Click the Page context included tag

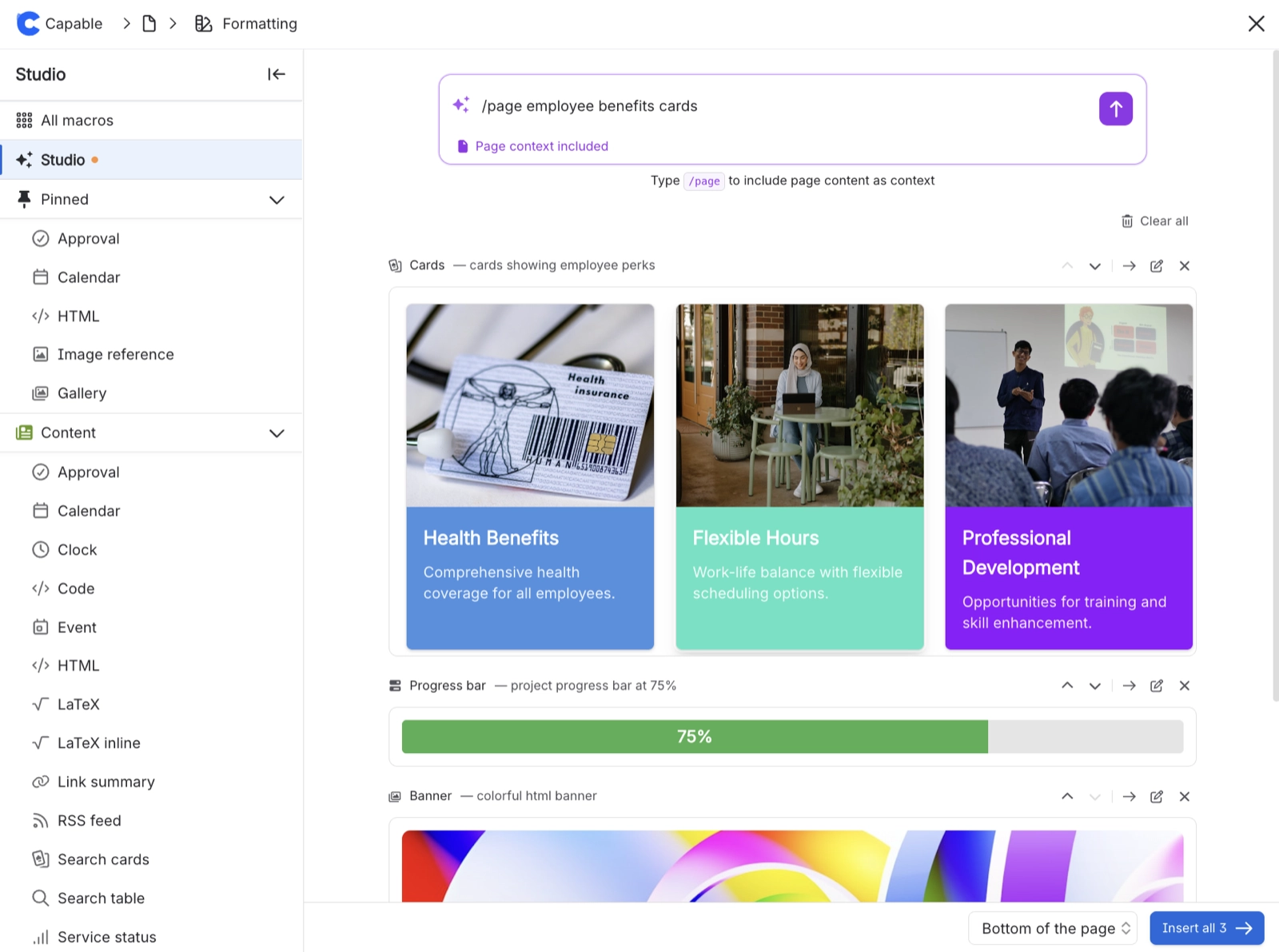[x=532, y=146]
